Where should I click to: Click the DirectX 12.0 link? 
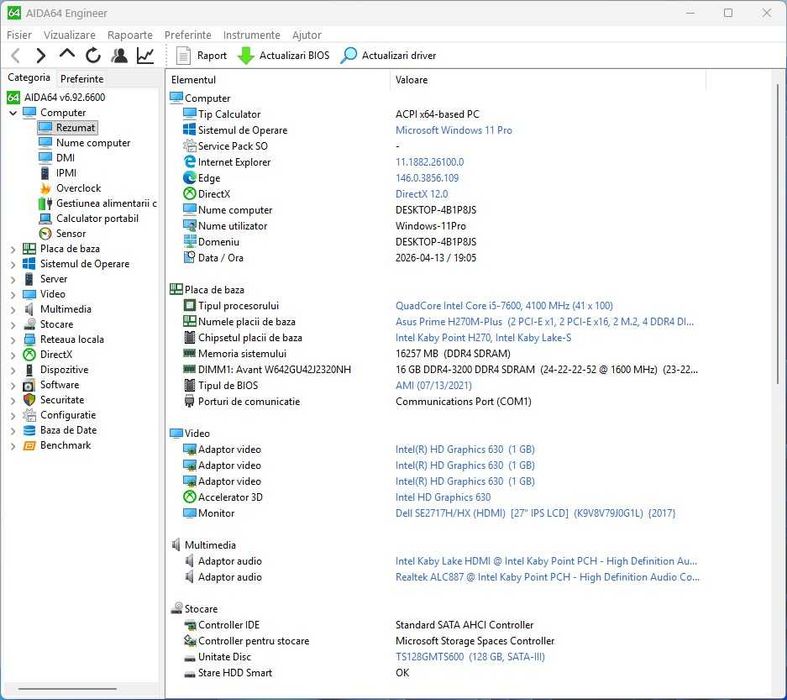(x=422, y=194)
